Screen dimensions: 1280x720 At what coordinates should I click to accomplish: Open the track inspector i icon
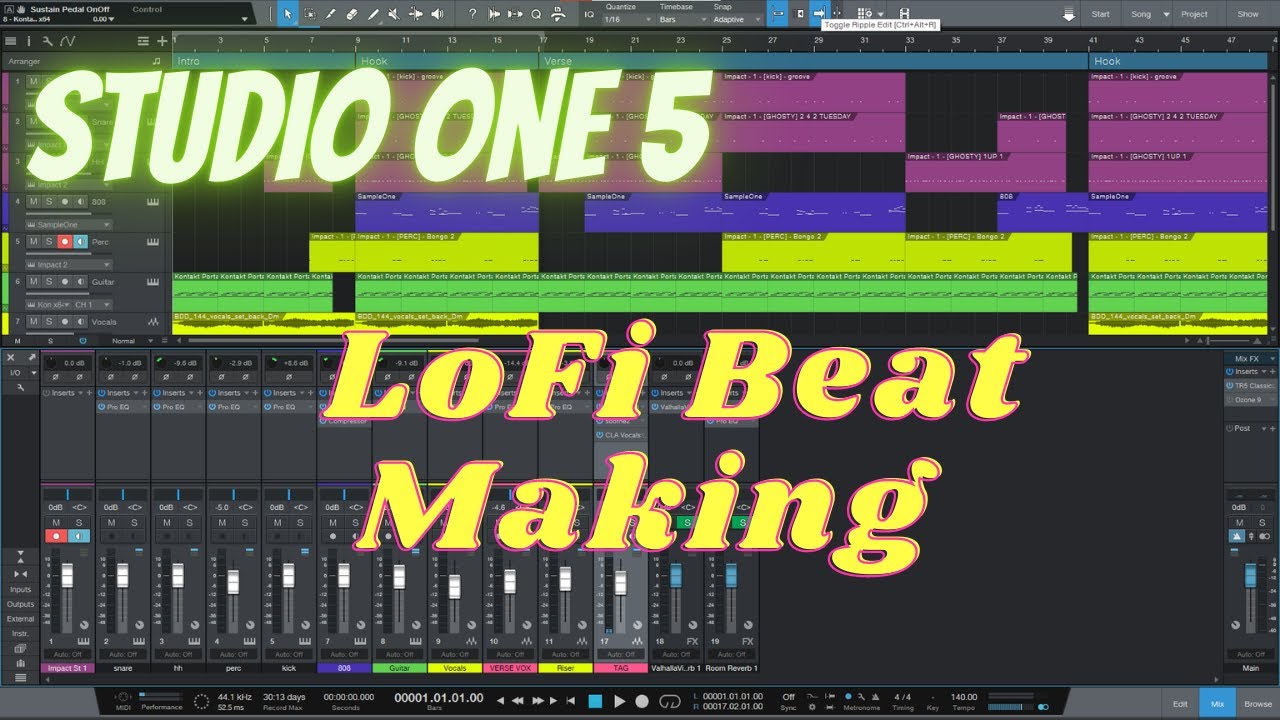tap(28, 41)
